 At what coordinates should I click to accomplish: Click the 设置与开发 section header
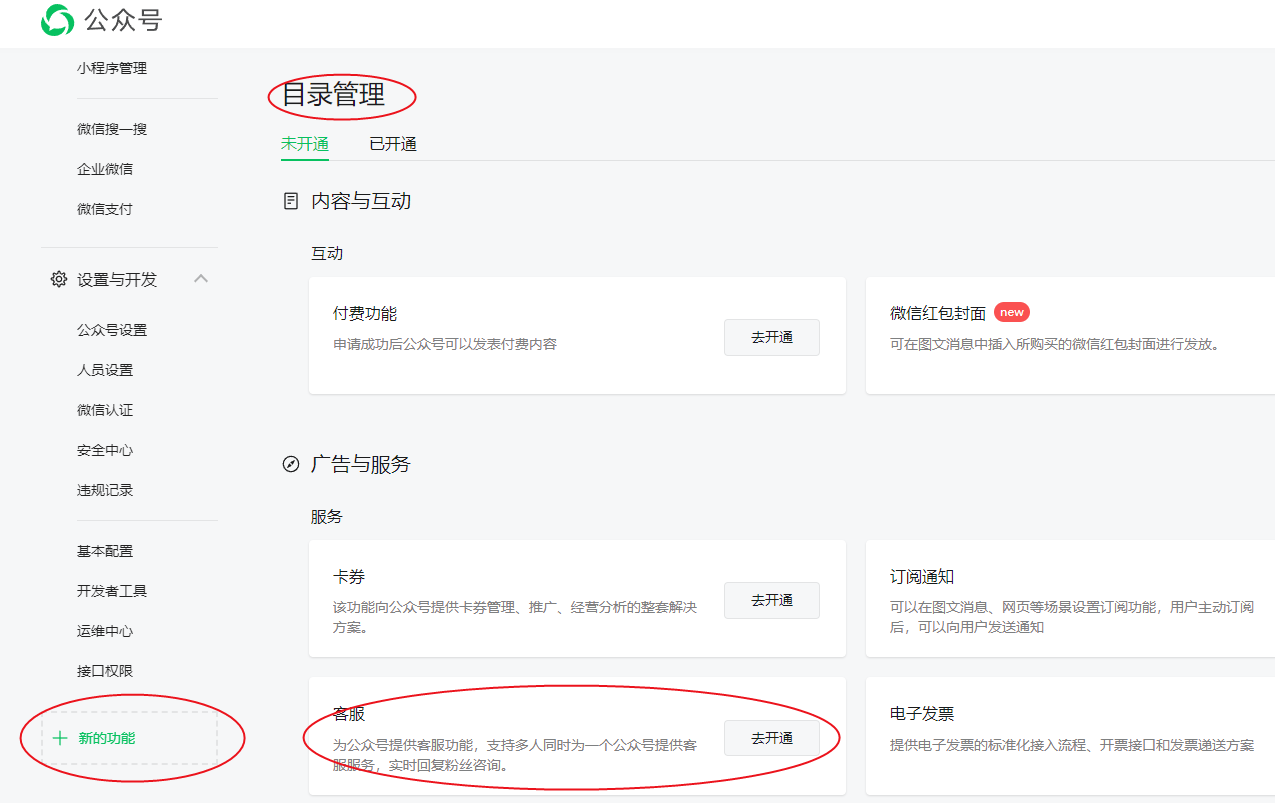130,279
